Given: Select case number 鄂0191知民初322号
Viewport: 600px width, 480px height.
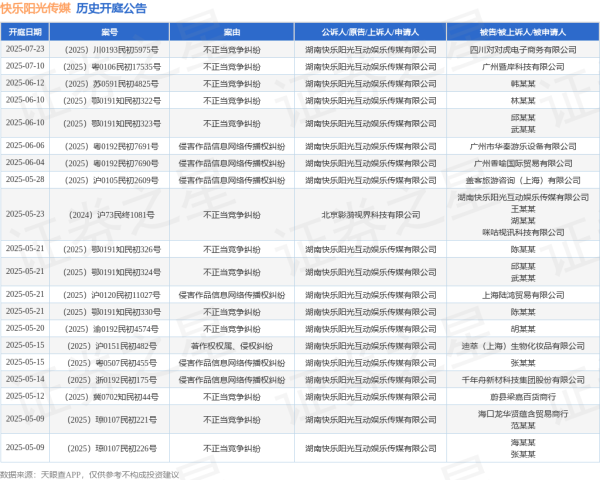Looking at the screenshot, I should pyautogui.click(x=112, y=101).
